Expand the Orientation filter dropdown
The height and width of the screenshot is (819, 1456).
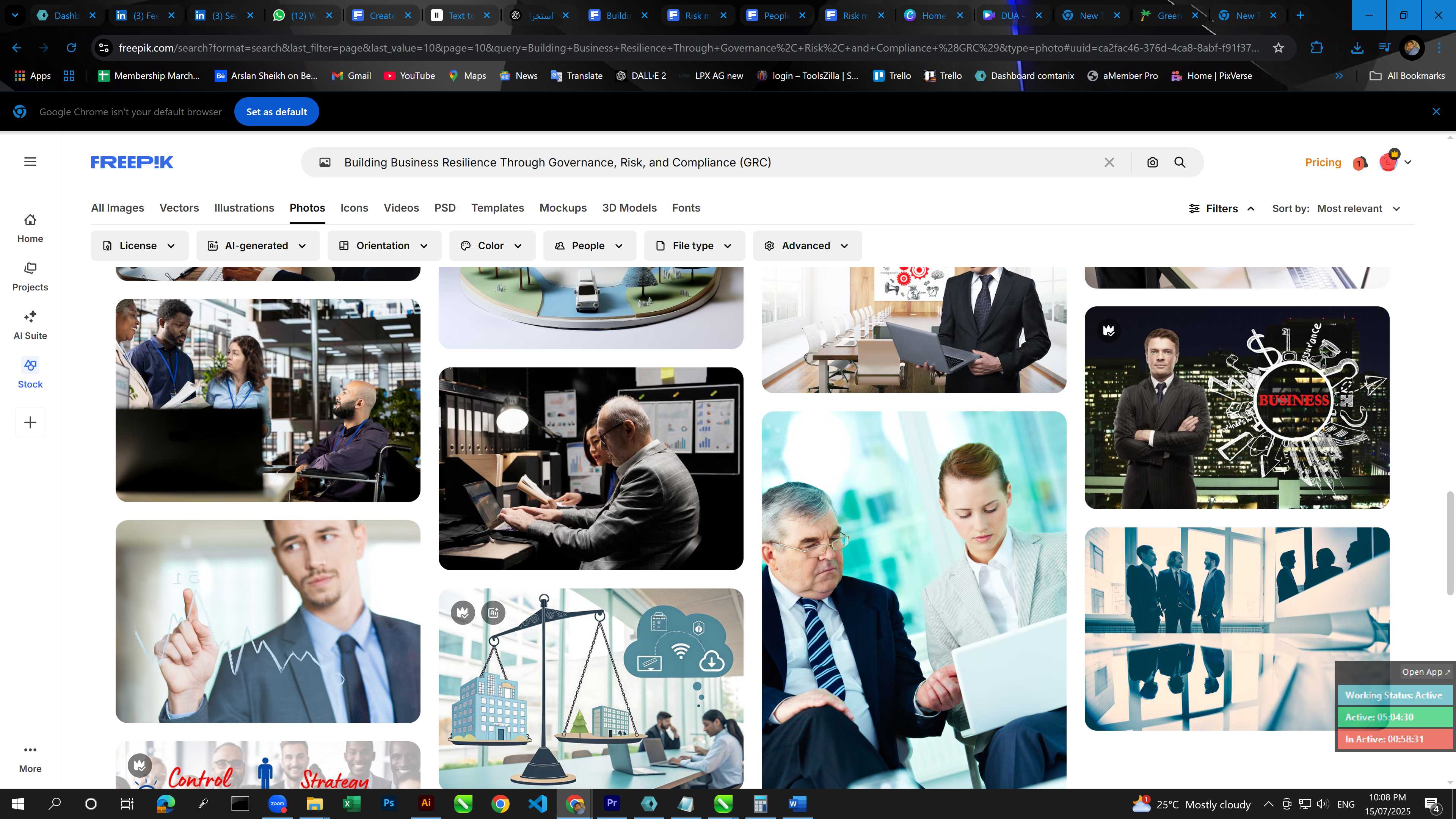[384, 245]
